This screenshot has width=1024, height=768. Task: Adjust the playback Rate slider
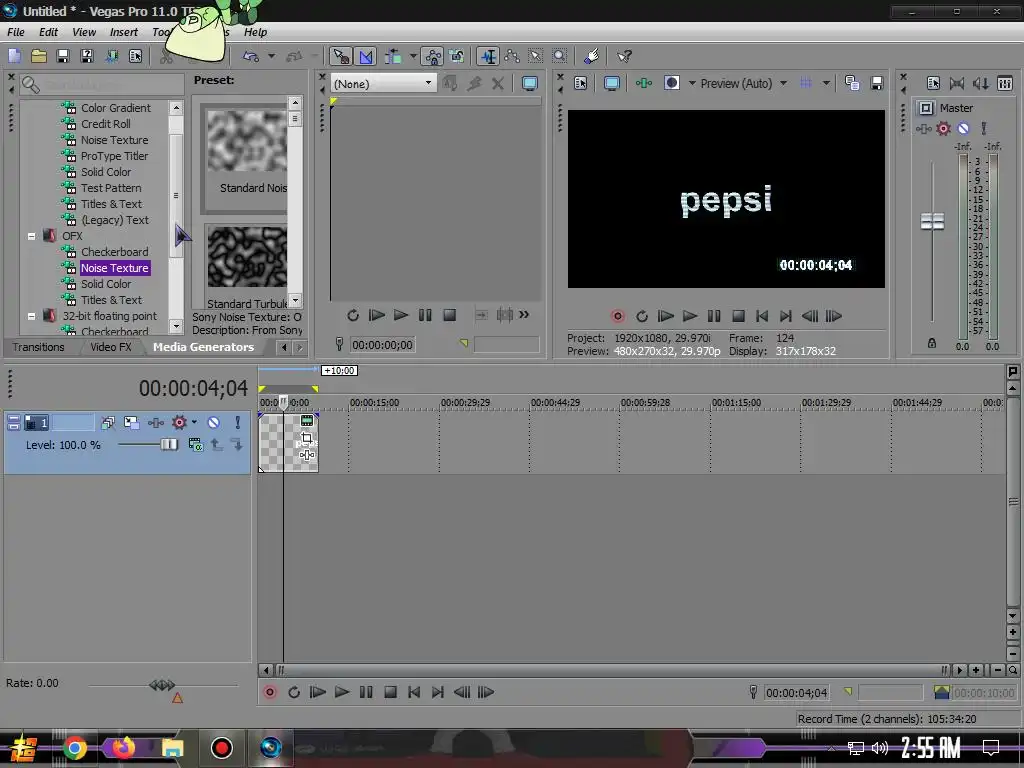(x=162, y=684)
